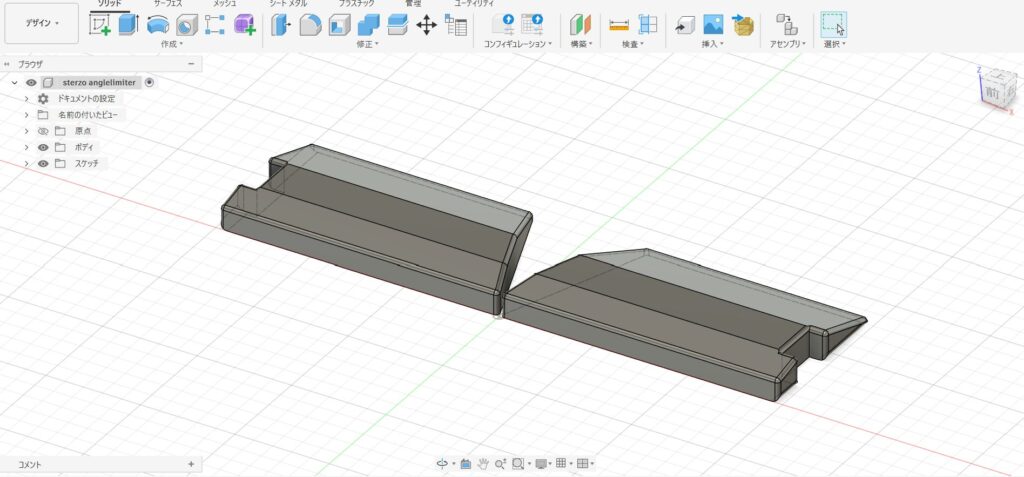Hide the スケッチ folder using eye icon
This screenshot has width=1024, height=477.
[43, 163]
